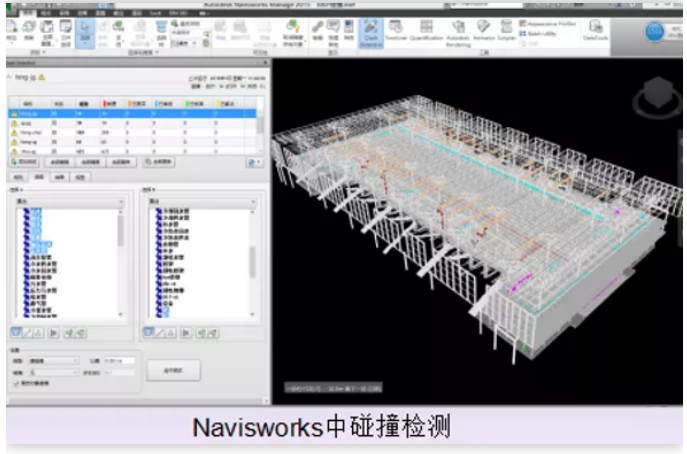This screenshot has height=454, width=687.
Task: Expand the Select & Search ribbon panel
Action: [143, 53]
